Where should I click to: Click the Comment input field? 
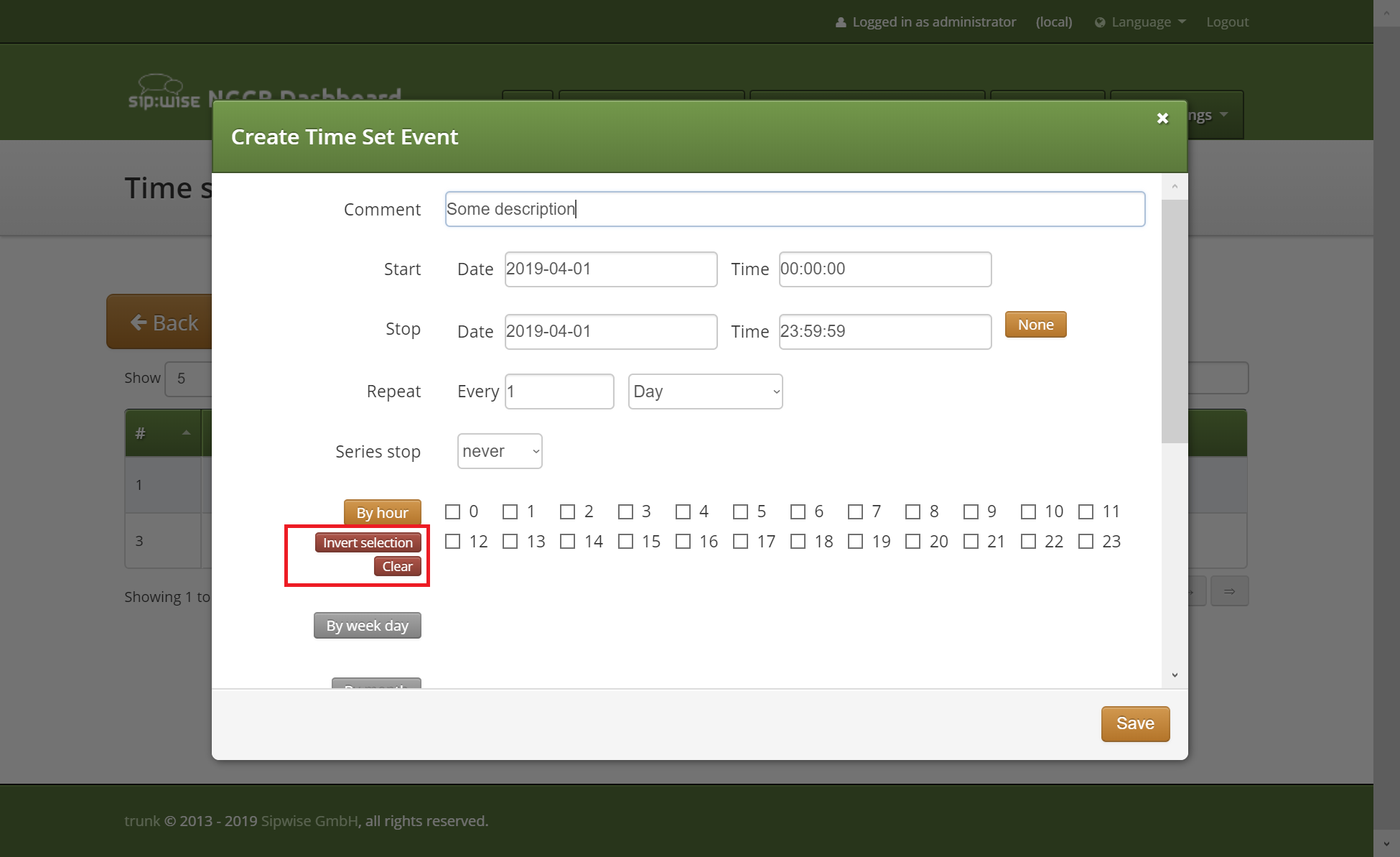point(795,209)
